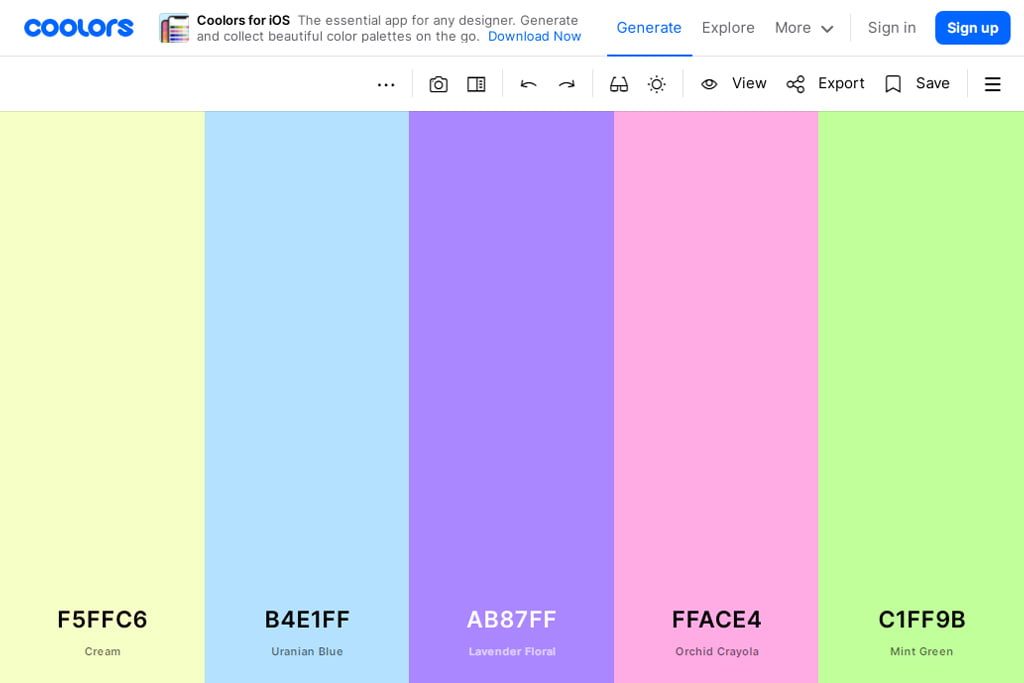The width and height of the screenshot is (1024, 683).
Task: Click the camera icon to create palette from photo
Action: (x=438, y=84)
